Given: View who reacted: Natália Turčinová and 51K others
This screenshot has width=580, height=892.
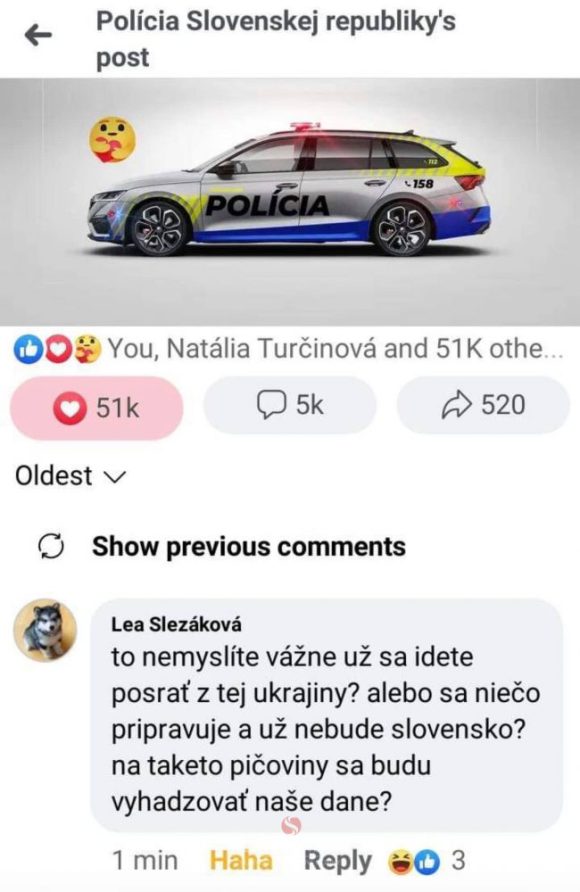Looking at the screenshot, I should click(335, 349).
